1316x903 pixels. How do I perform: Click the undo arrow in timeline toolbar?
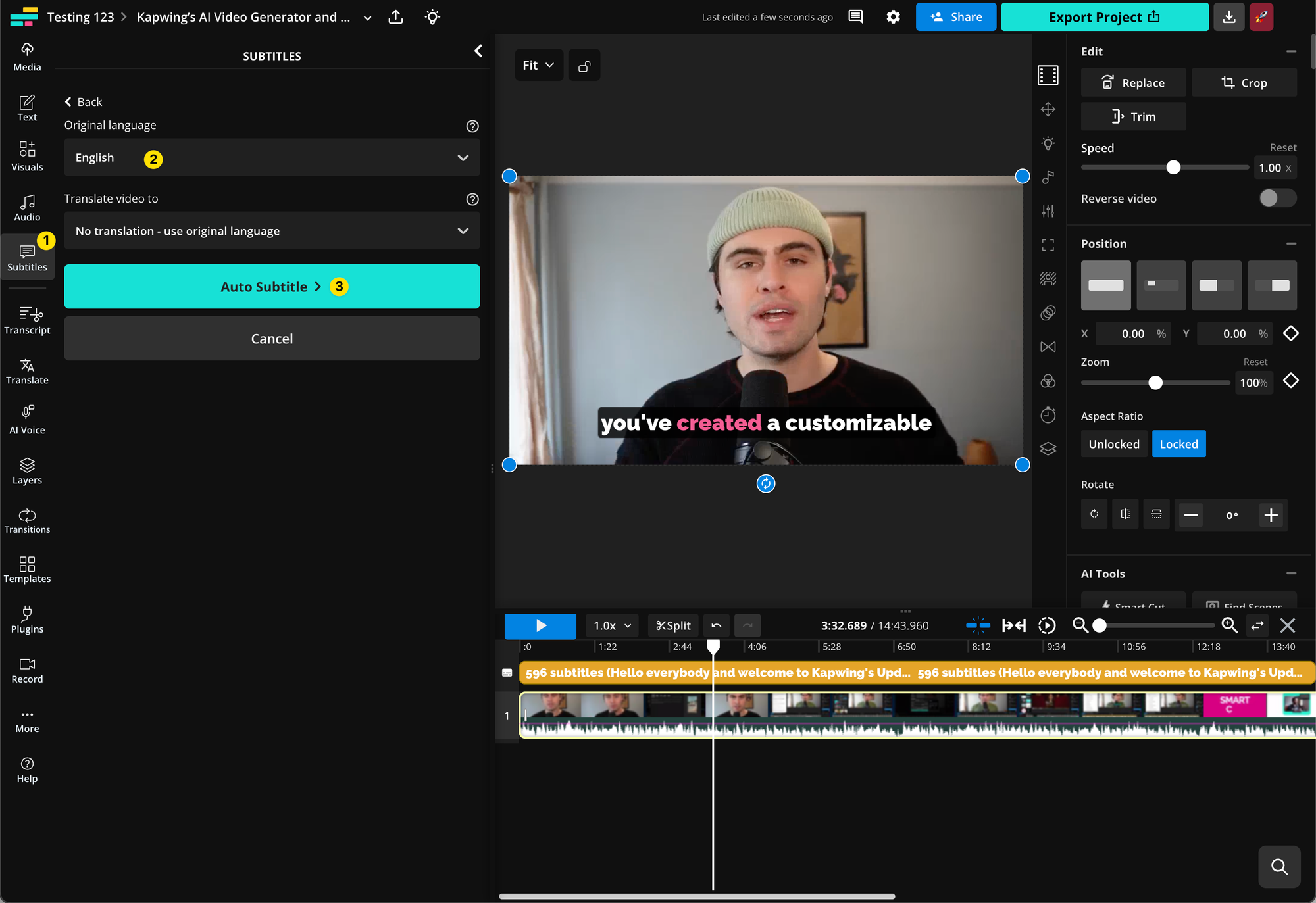pos(716,625)
